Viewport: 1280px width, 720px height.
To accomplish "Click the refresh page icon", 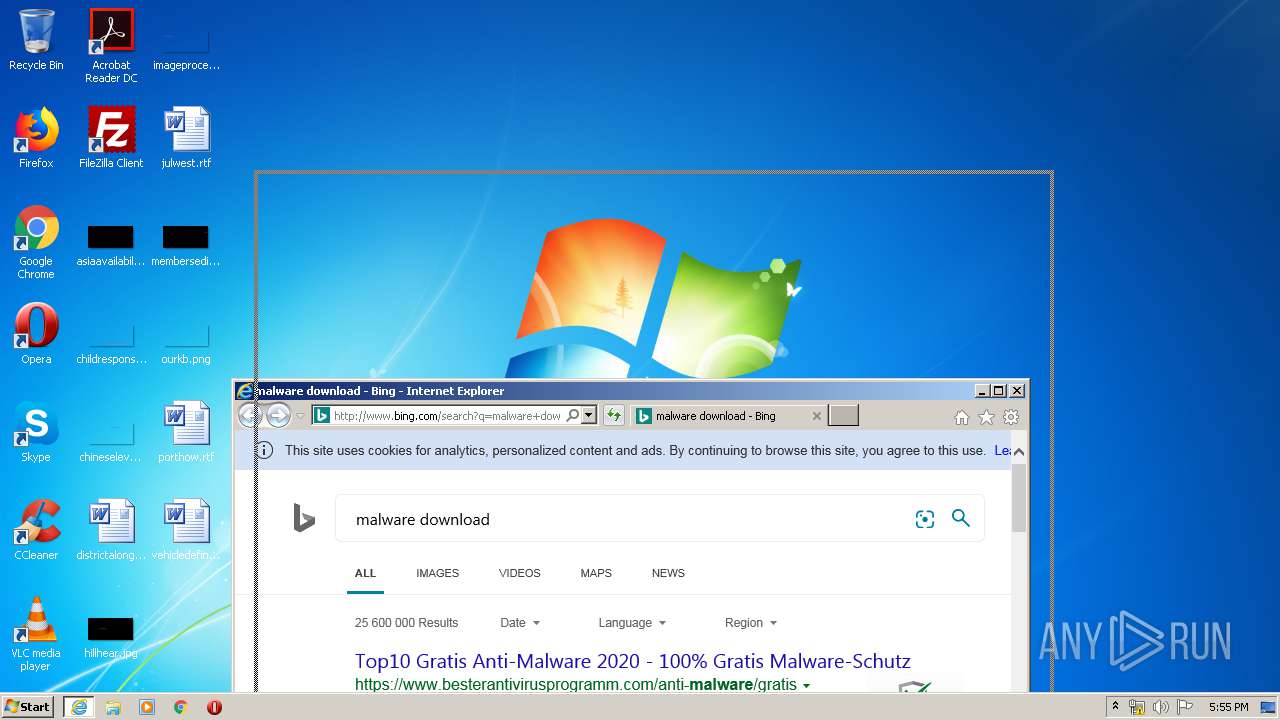I will pyautogui.click(x=613, y=416).
